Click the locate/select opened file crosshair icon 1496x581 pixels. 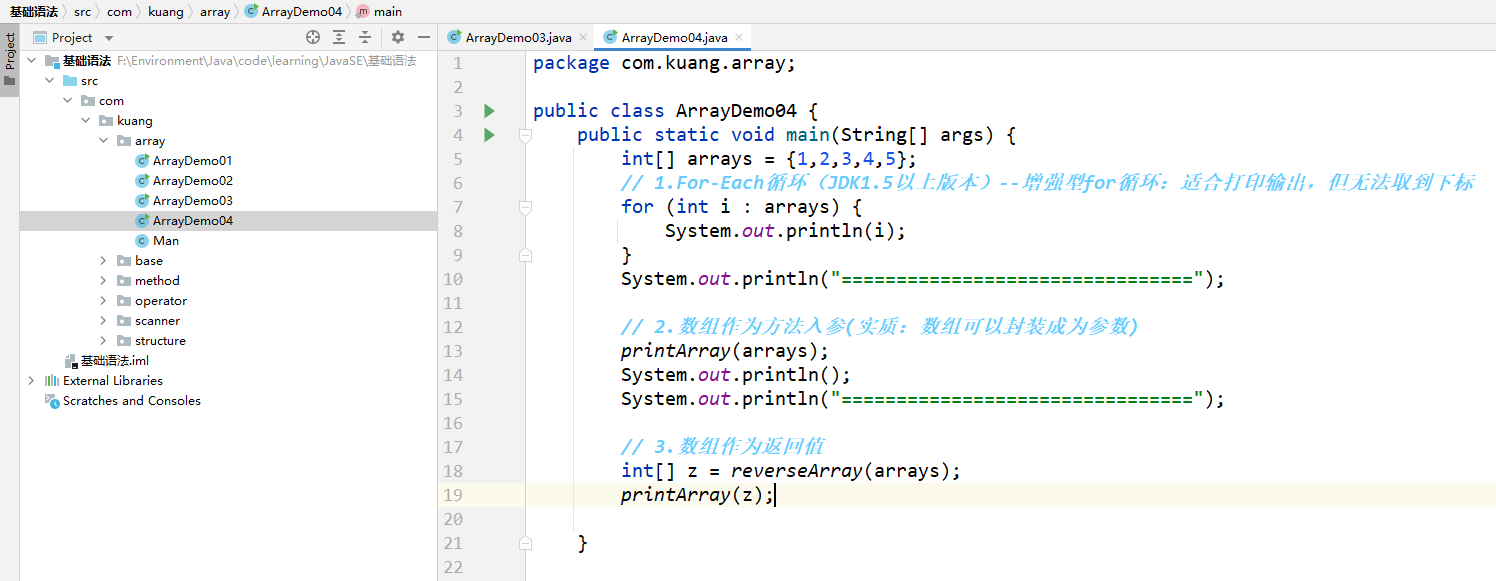313,37
